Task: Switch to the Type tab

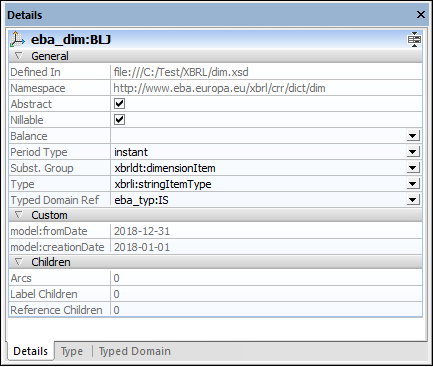Action: click(x=72, y=351)
